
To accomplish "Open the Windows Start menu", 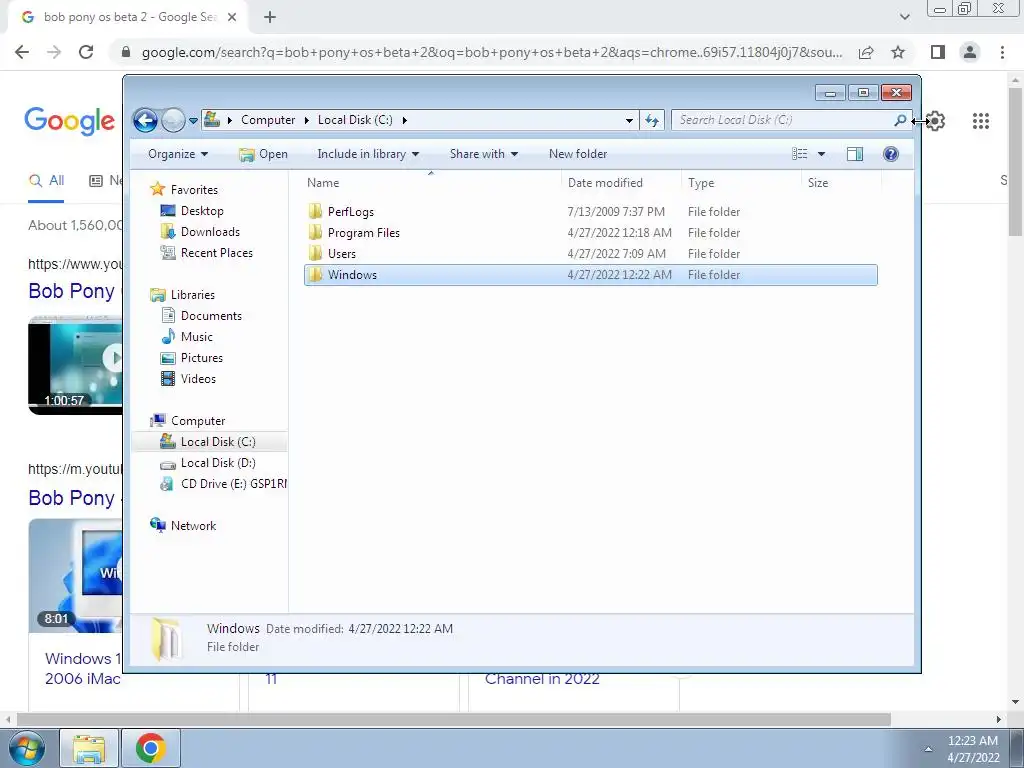I will point(27,748).
